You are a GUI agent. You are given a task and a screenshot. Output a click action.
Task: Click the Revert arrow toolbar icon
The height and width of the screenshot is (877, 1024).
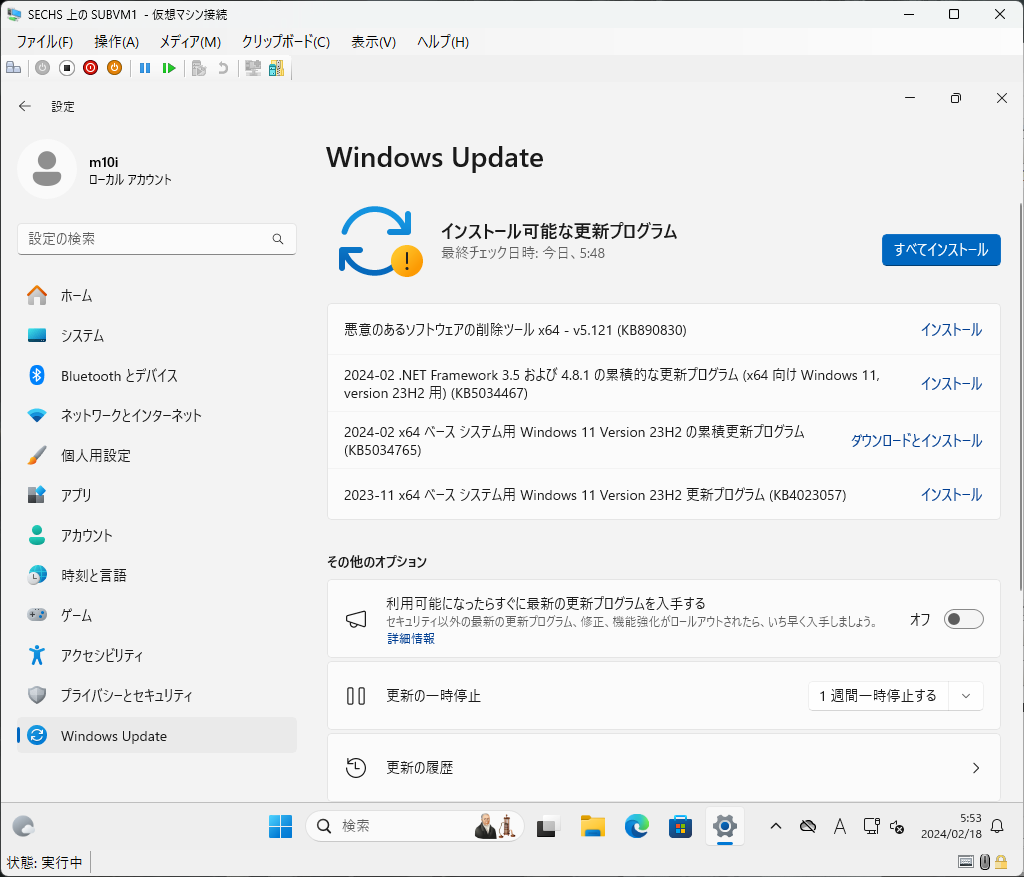pos(223,68)
